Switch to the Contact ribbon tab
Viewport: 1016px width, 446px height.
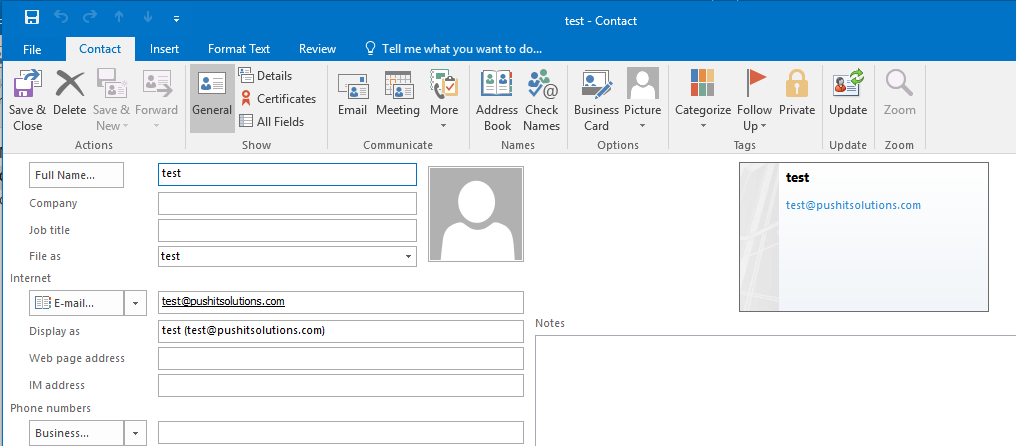tap(100, 49)
